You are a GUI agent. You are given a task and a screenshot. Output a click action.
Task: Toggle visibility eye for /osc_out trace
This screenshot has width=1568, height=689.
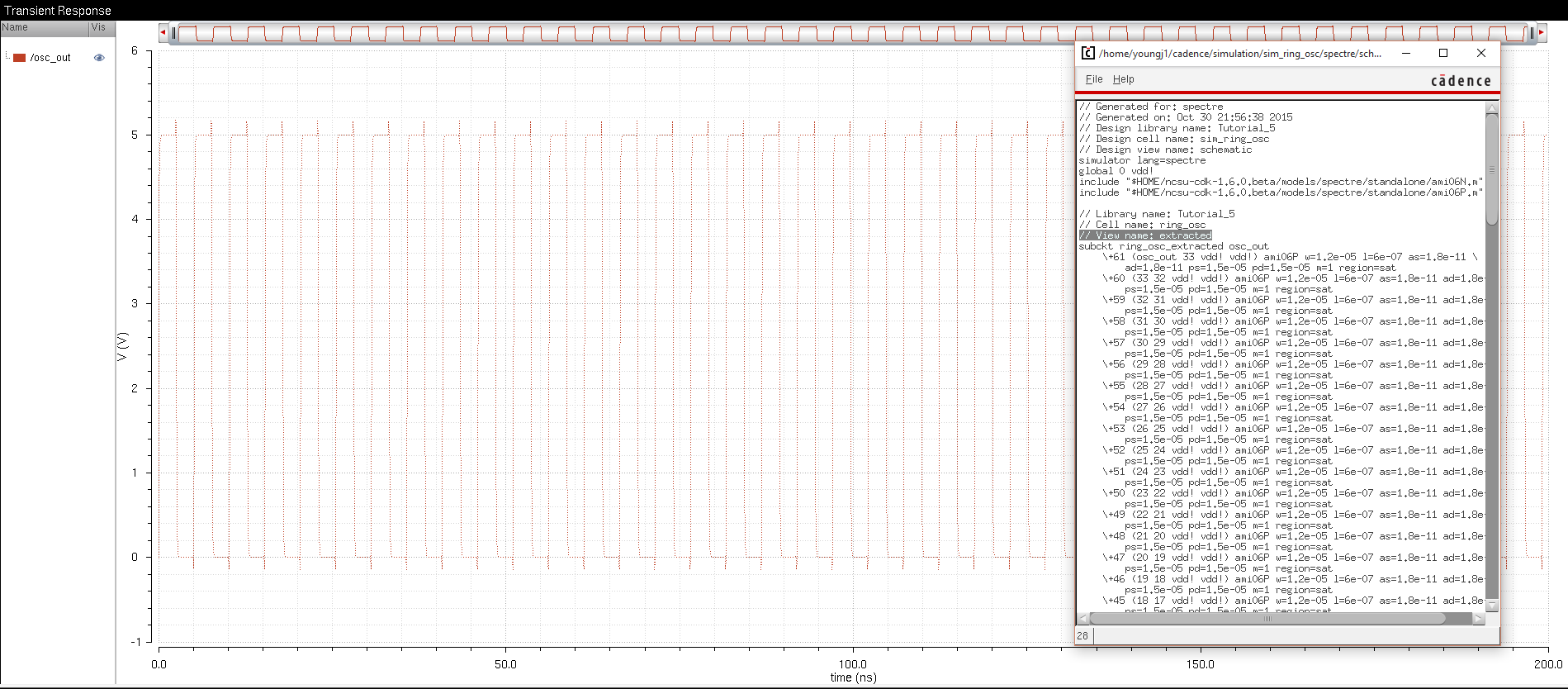tap(99, 58)
